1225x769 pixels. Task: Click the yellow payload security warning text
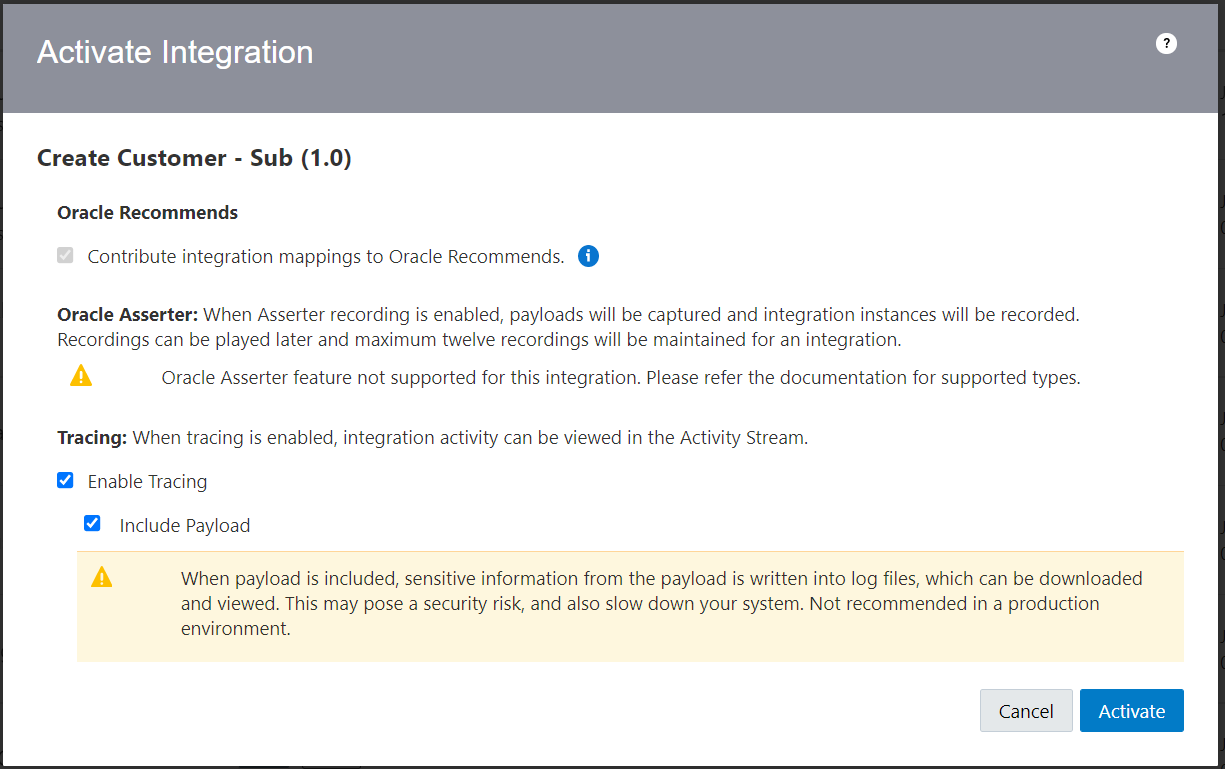click(661, 604)
